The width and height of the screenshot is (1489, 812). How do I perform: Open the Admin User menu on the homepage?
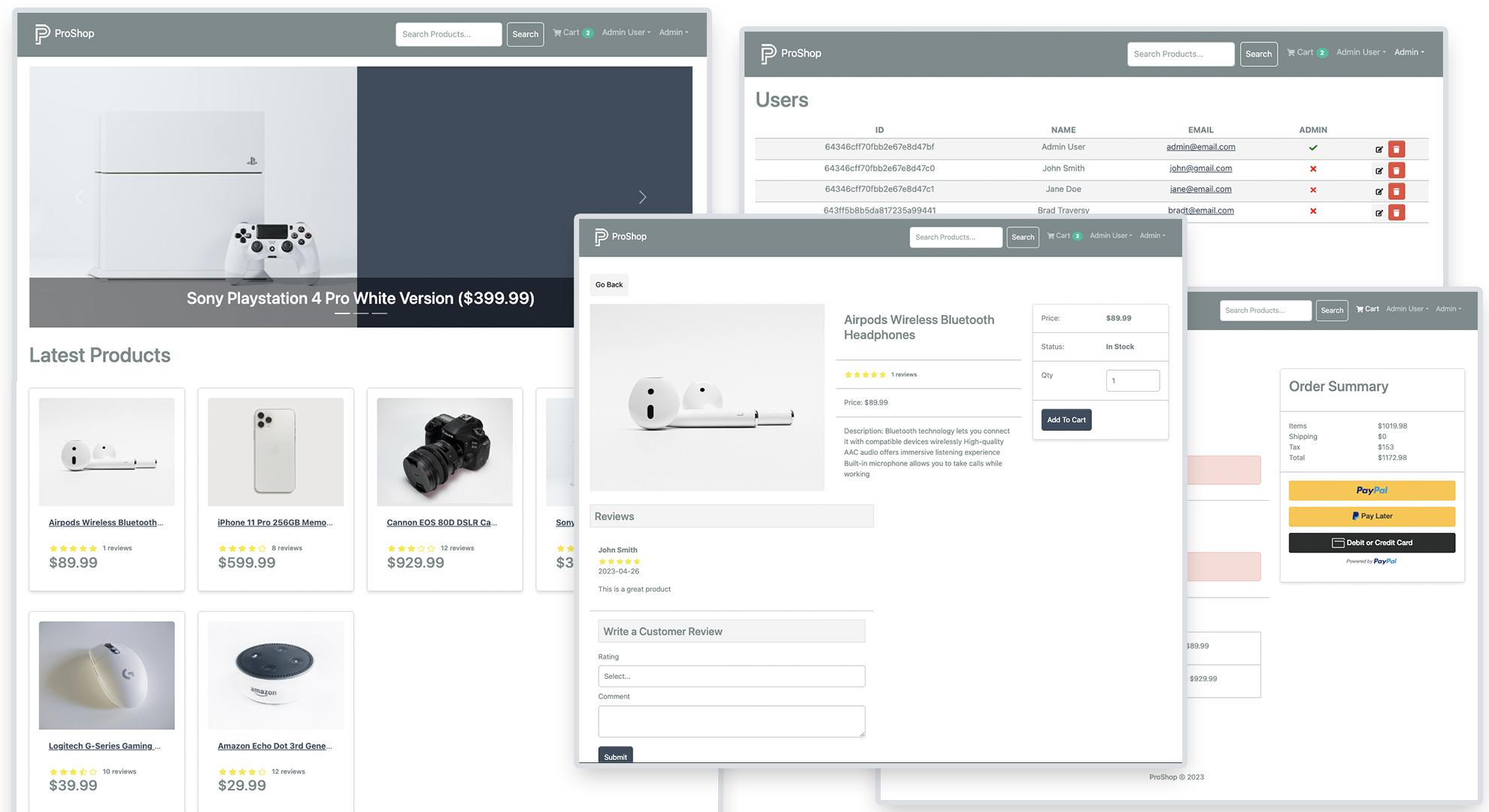coord(625,32)
